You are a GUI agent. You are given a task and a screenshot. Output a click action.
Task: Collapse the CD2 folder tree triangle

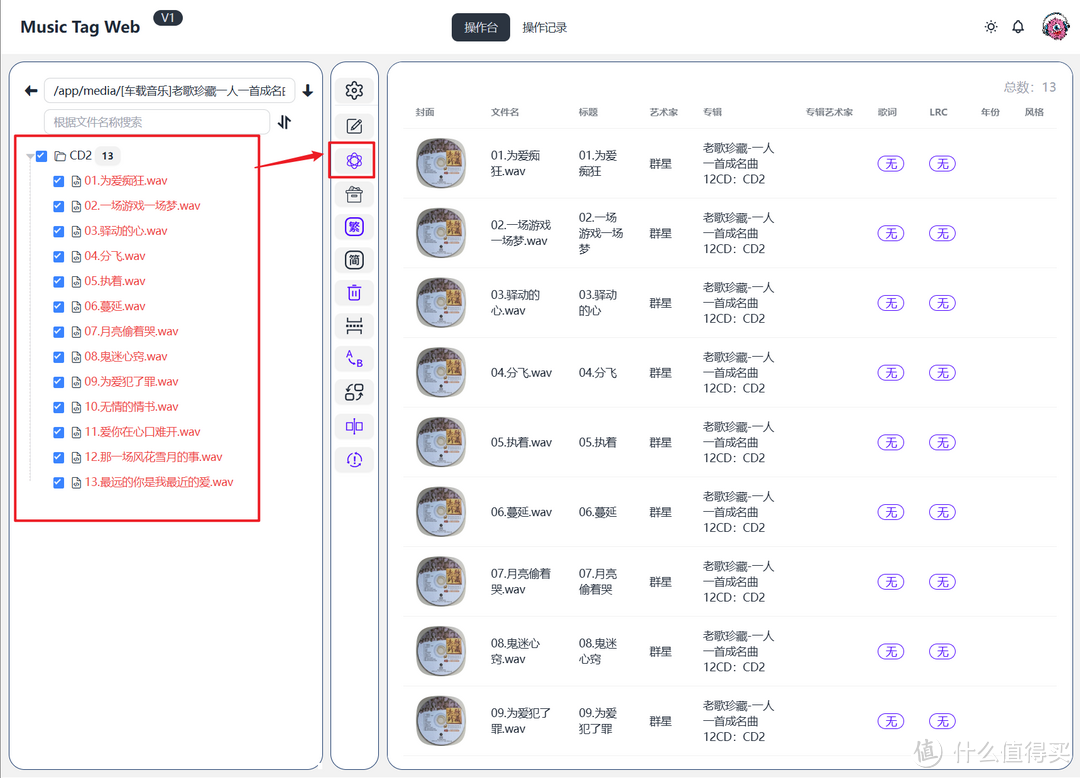(30, 156)
